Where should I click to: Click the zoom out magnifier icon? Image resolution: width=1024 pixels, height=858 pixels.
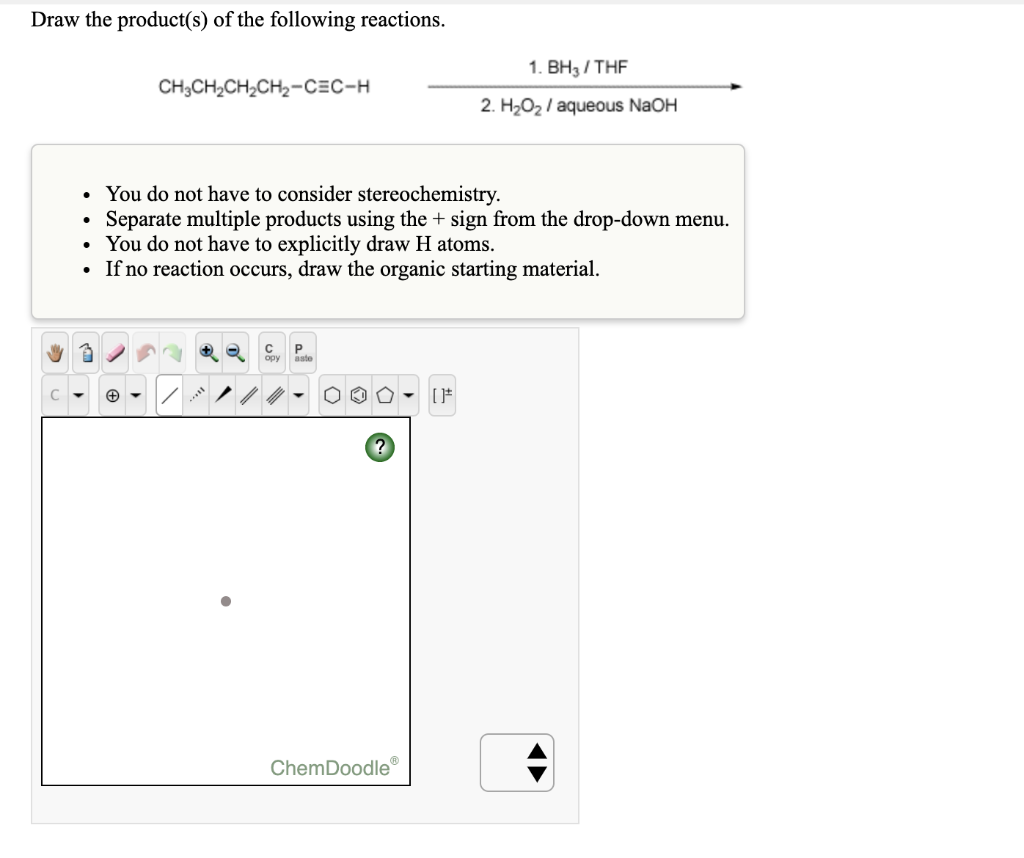coord(233,351)
